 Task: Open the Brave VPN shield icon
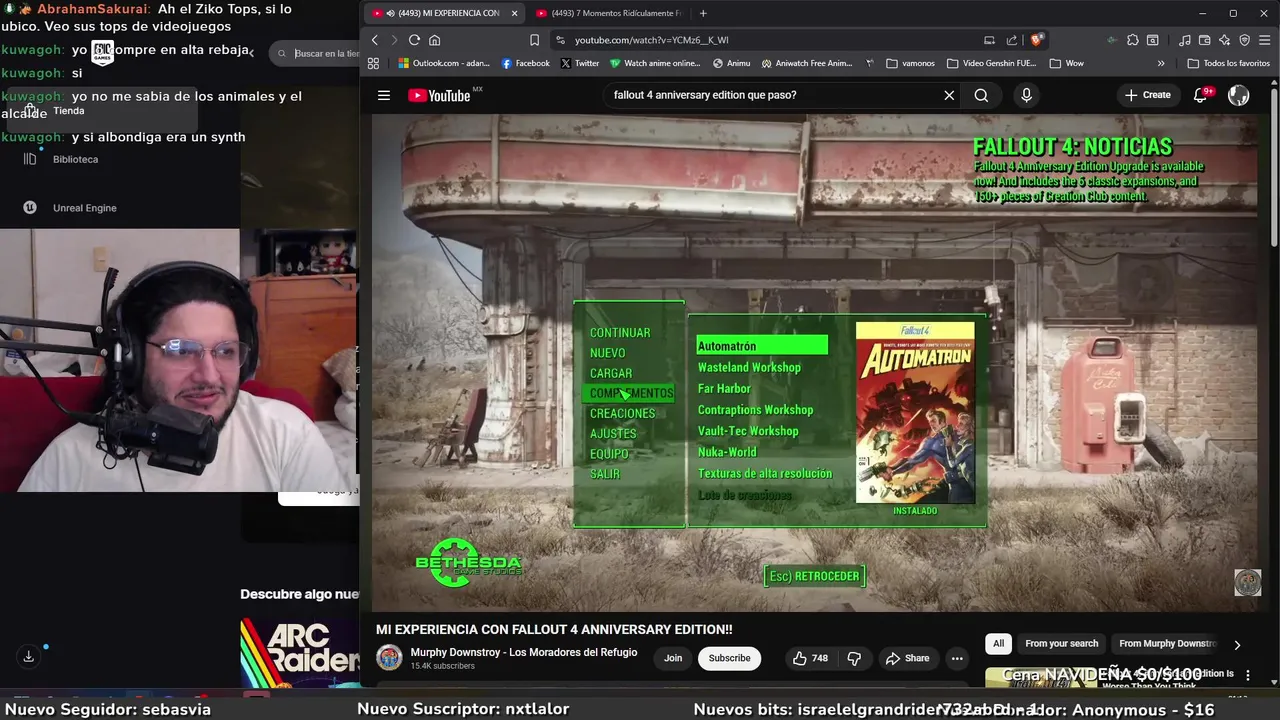click(x=1245, y=40)
